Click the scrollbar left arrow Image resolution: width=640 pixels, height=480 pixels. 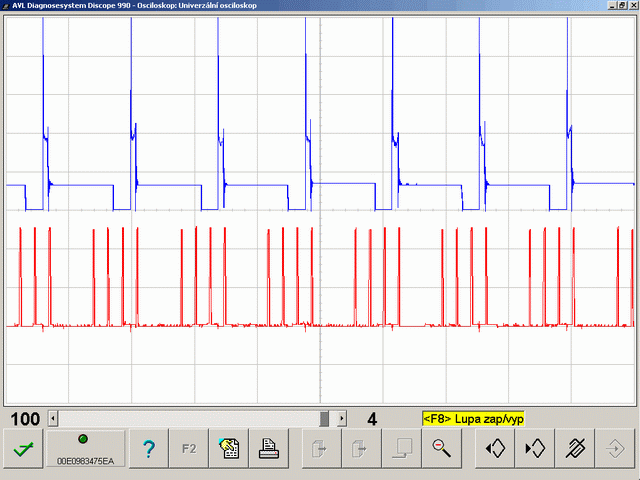point(53,419)
